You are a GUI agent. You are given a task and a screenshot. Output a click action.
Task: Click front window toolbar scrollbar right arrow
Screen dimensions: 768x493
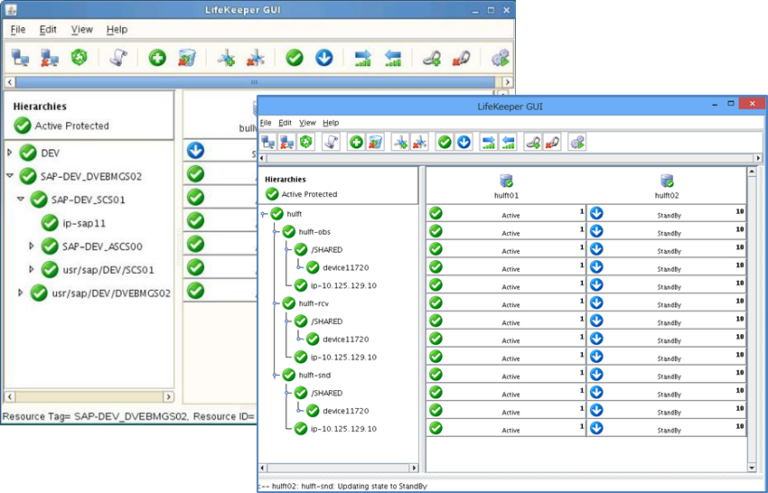coord(758,158)
